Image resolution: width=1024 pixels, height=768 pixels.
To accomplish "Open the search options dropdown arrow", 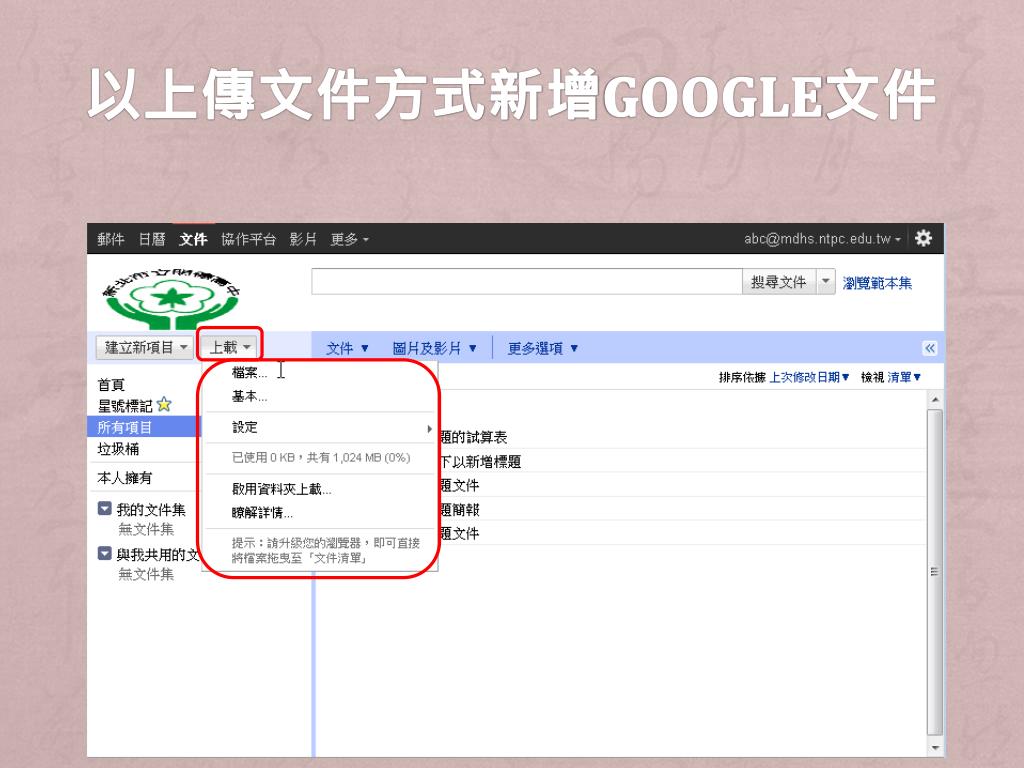I will click(x=825, y=281).
